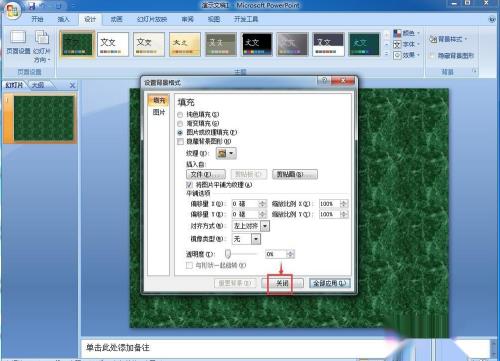Image resolution: width=500 pixels, height=361 pixels.
Task: Switch to Picture category in dialog
Action: [x=159, y=112]
